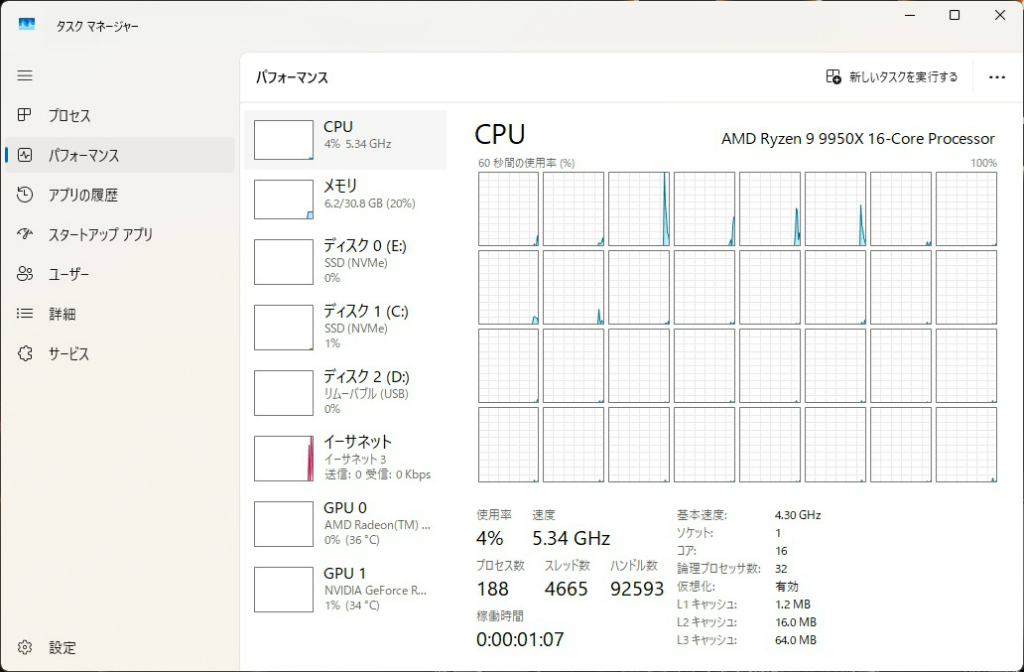1024x672 pixels.
Task: Click the tallest-spike core graph in top row
Action: coord(639,209)
